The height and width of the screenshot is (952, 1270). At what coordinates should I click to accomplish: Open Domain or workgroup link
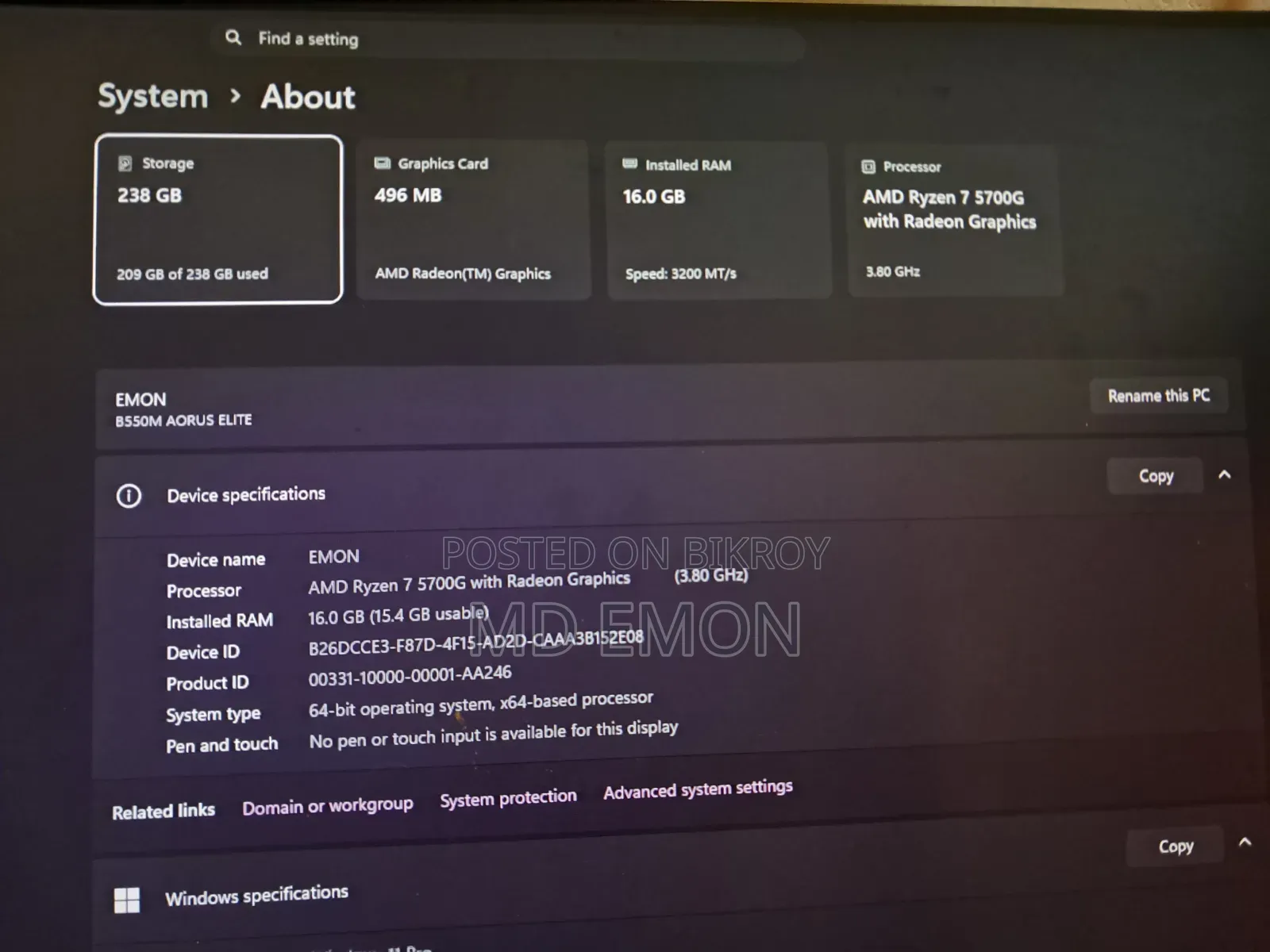tap(328, 806)
